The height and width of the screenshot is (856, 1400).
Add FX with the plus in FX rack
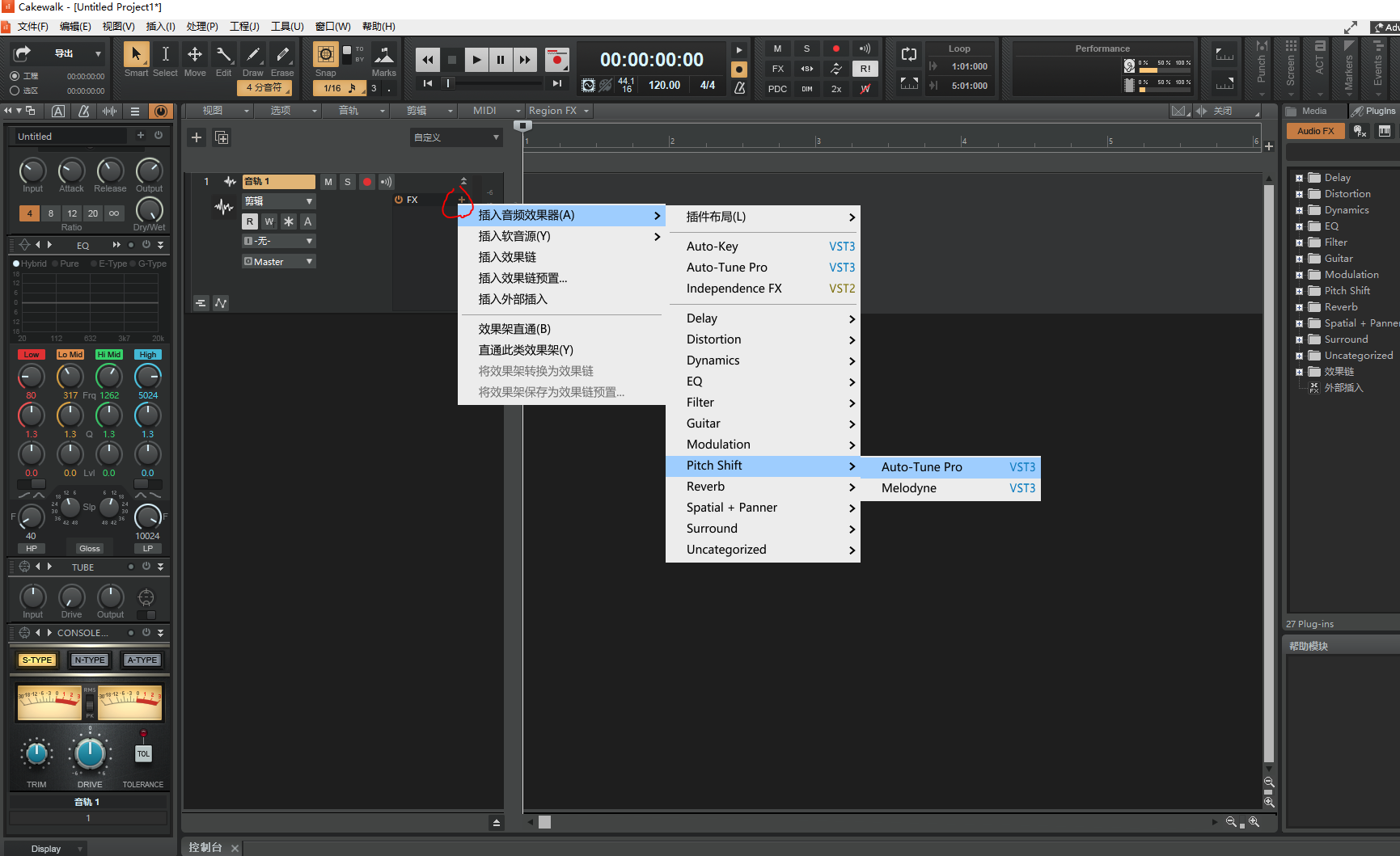tap(462, 200)
